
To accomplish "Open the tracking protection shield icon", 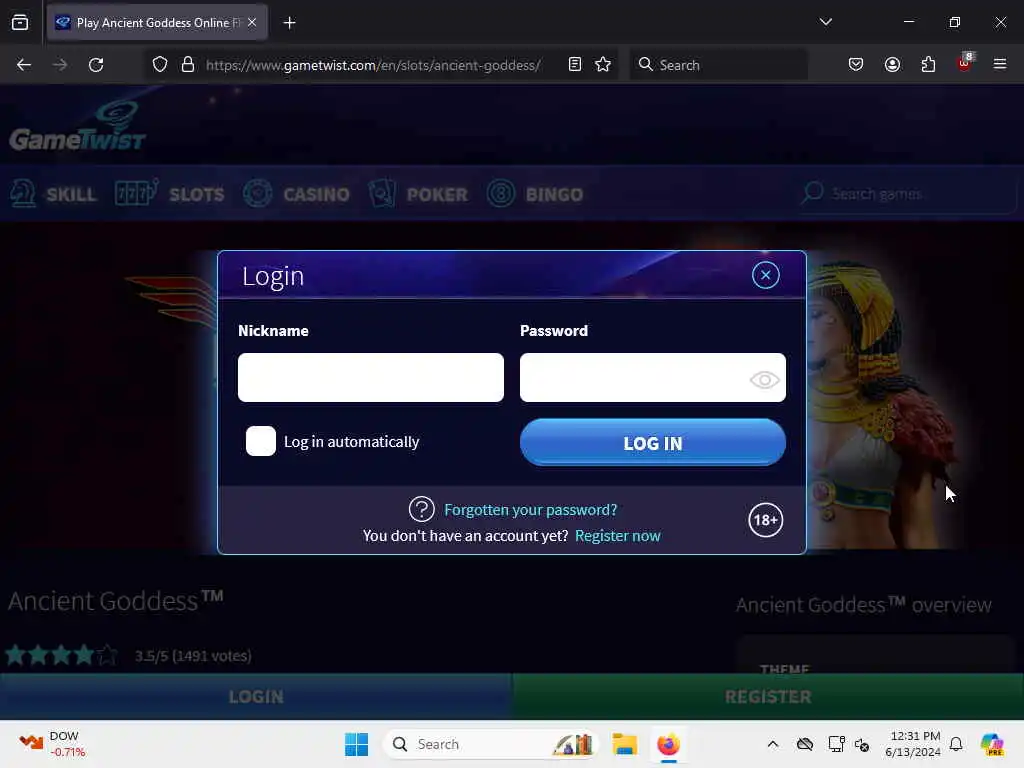I will [x=160, y=65].
